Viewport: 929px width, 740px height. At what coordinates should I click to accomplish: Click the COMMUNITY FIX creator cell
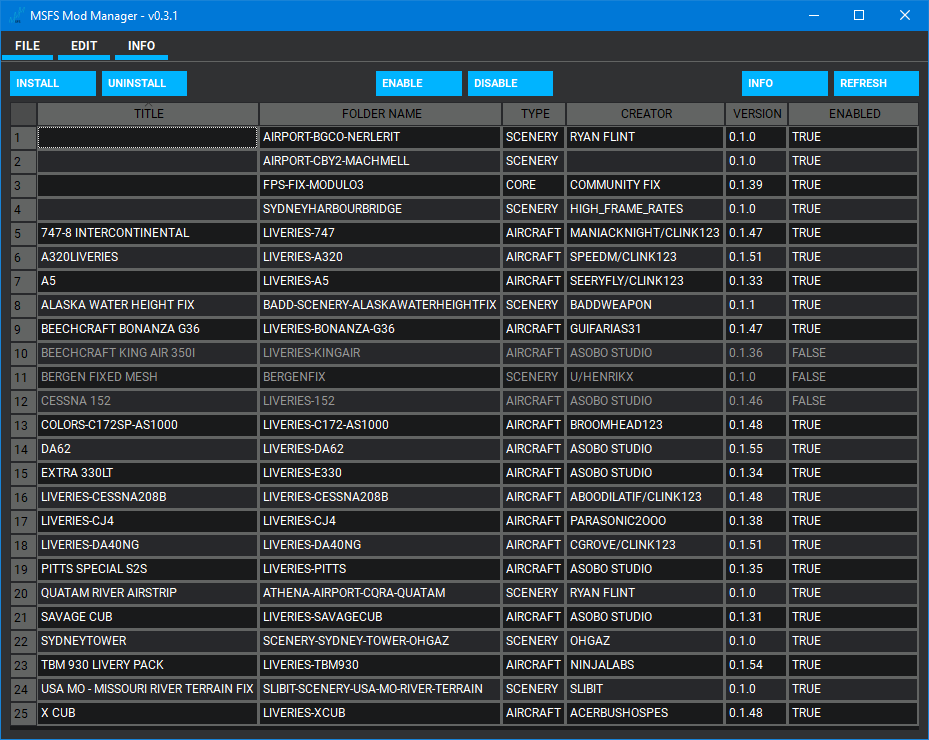(645, 185)
